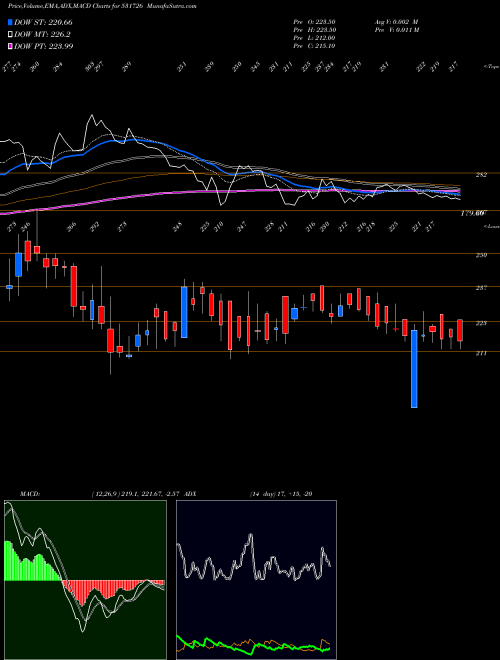
Task: Click the MACD '(12,26,9) 219.1, 221.67, -2.57' values
Action: point(136,494)
